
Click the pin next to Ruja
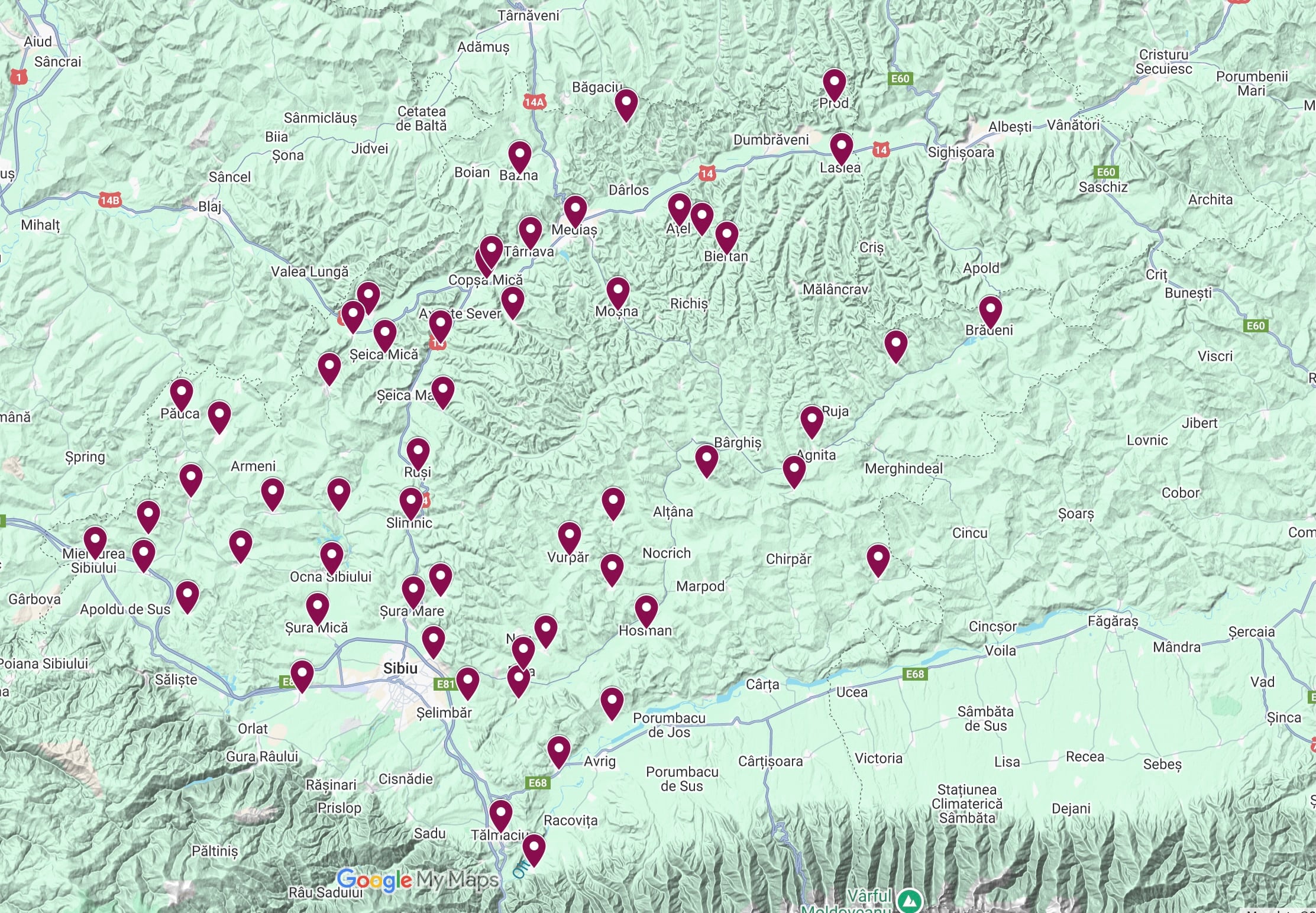[x=811, y=422]
